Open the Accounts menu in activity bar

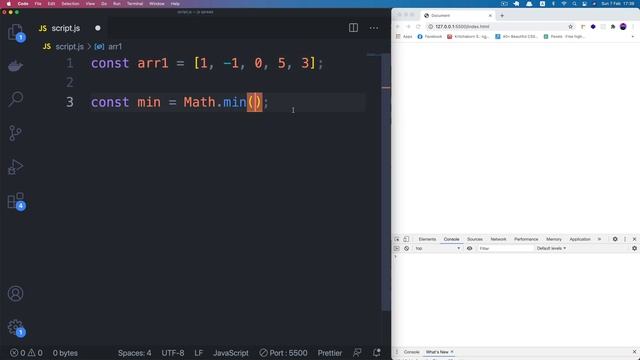click(16, 293)
